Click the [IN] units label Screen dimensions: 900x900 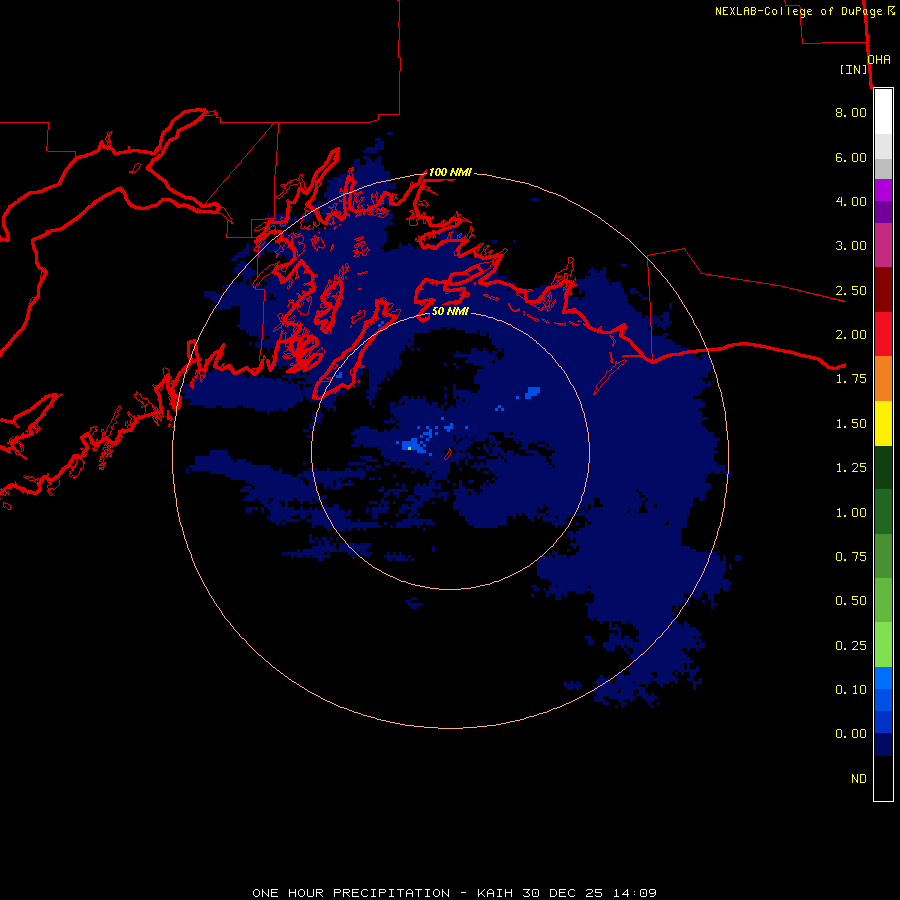pyautogui.click(x=854, y=69)
